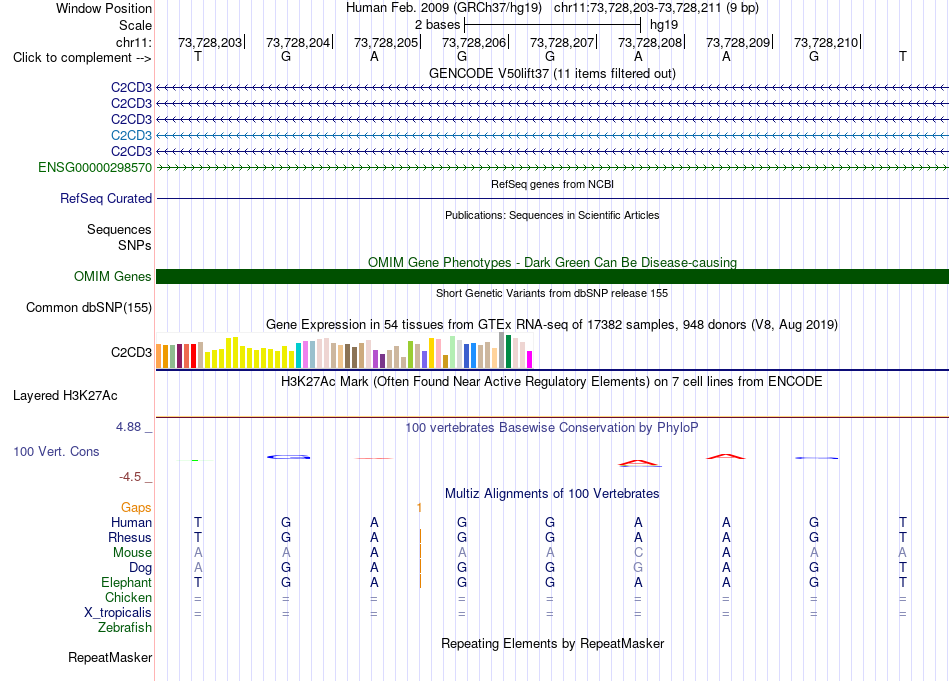Image resolution: width=950 pixels, height=681 pixels.
Task: Open the Layered H3K27Ac track label
Action: pyautogui.click(x=65, y=396)
